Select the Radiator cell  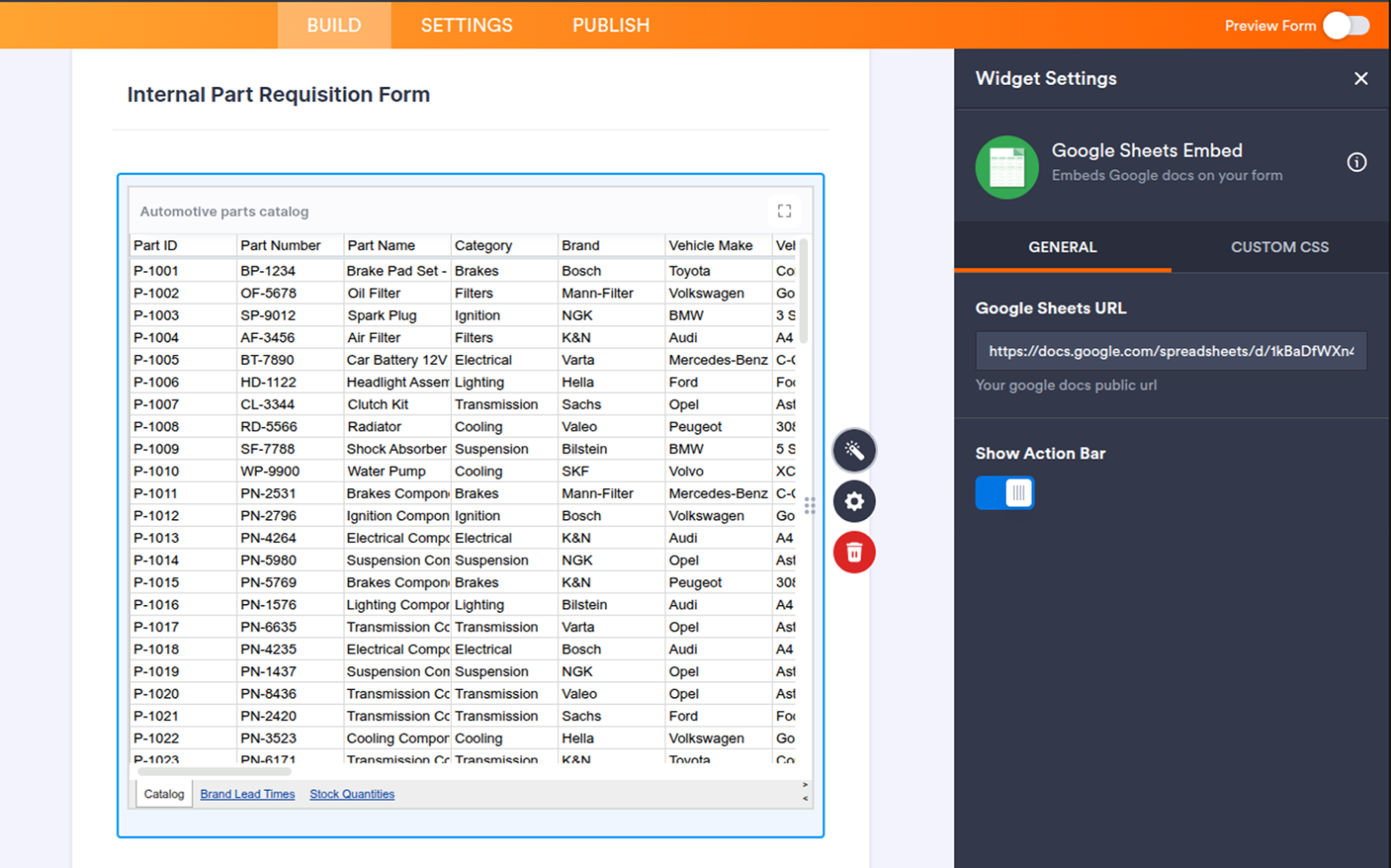click(x=397, y=427)
